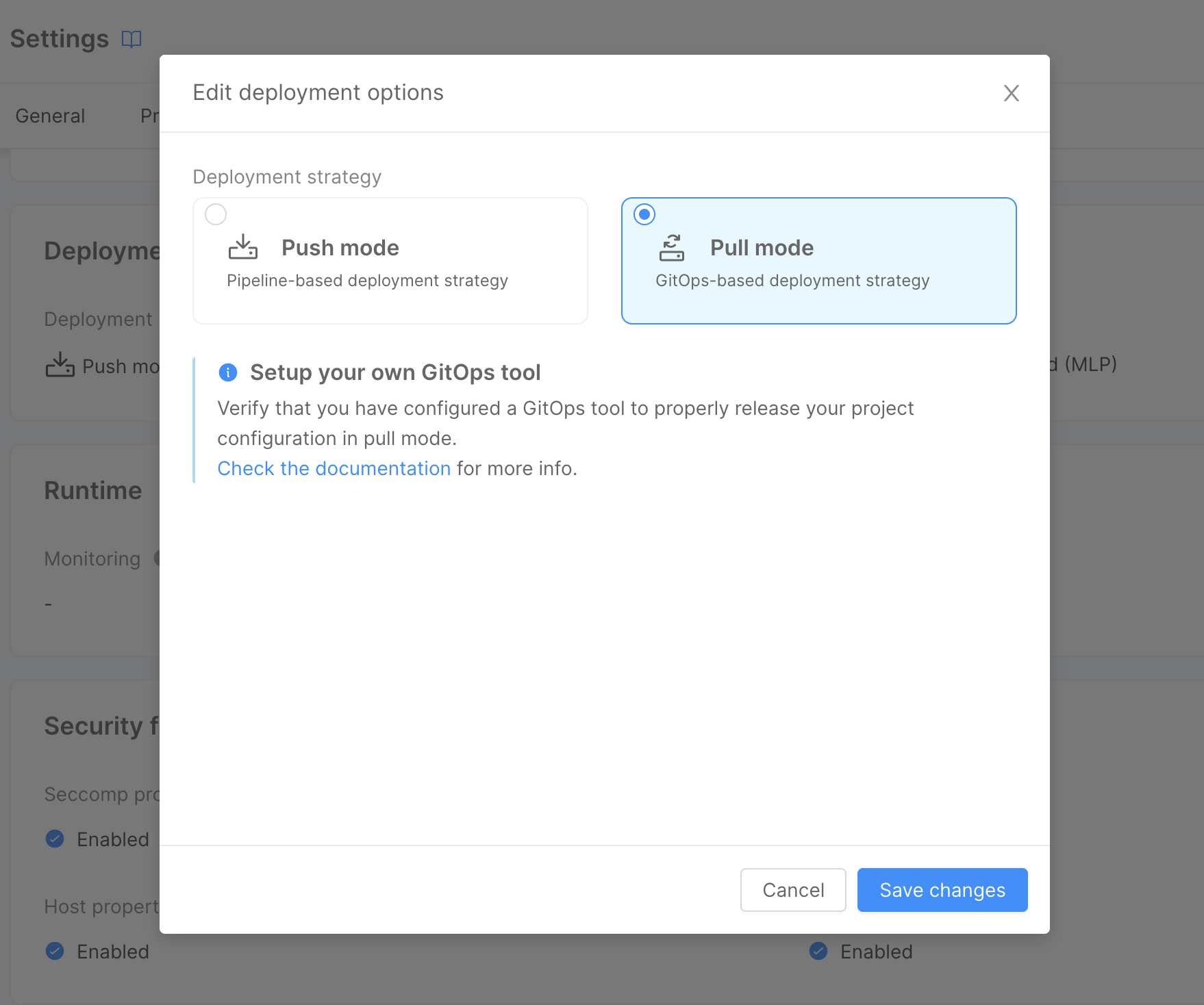The height and width of the screenshot is (1005, 1204).
Task: Close the Edit deployment options dialog
Action: (1011, 93)
